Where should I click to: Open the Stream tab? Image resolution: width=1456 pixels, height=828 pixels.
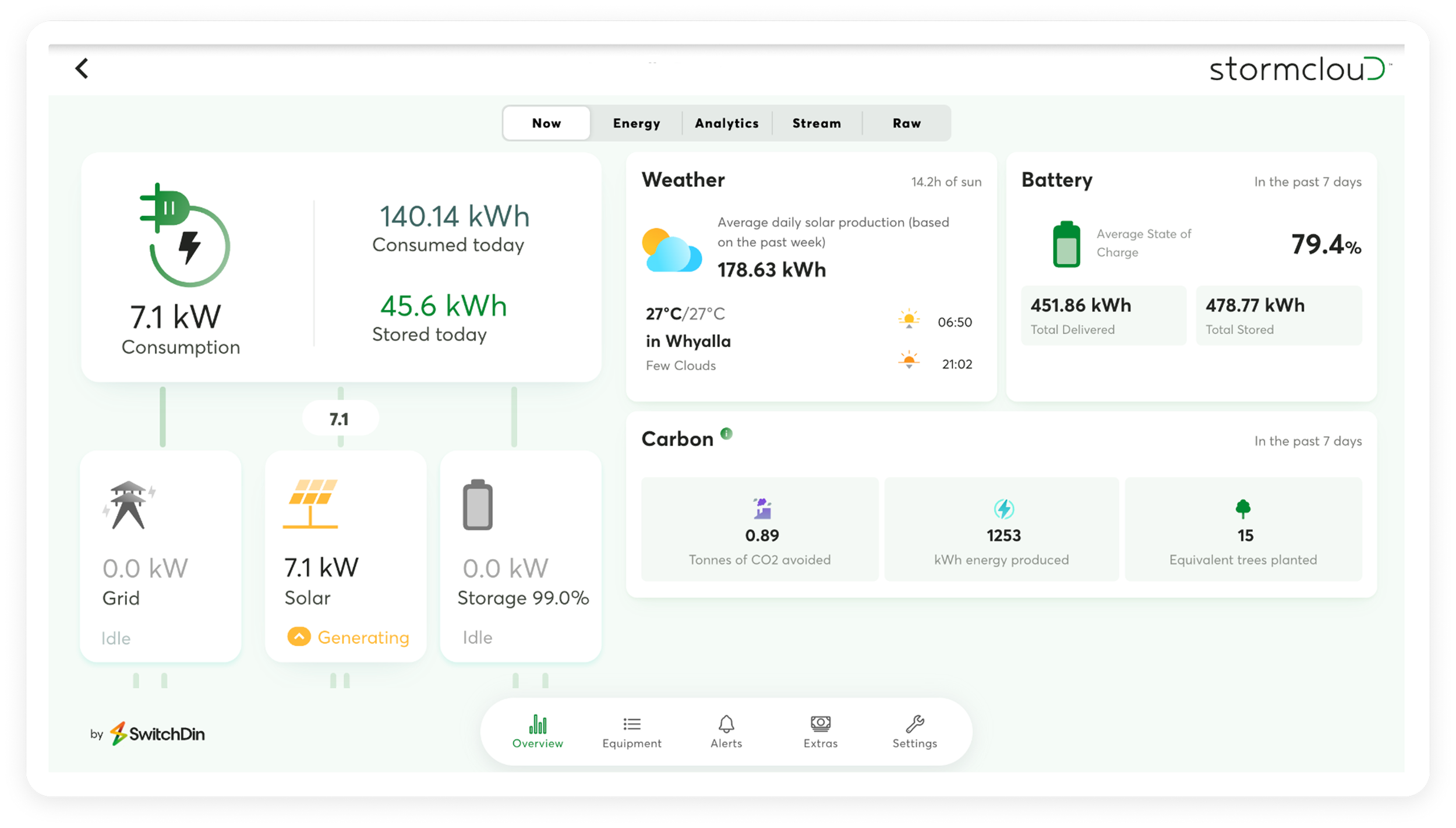pyautogui.click(x=816, y=123)
